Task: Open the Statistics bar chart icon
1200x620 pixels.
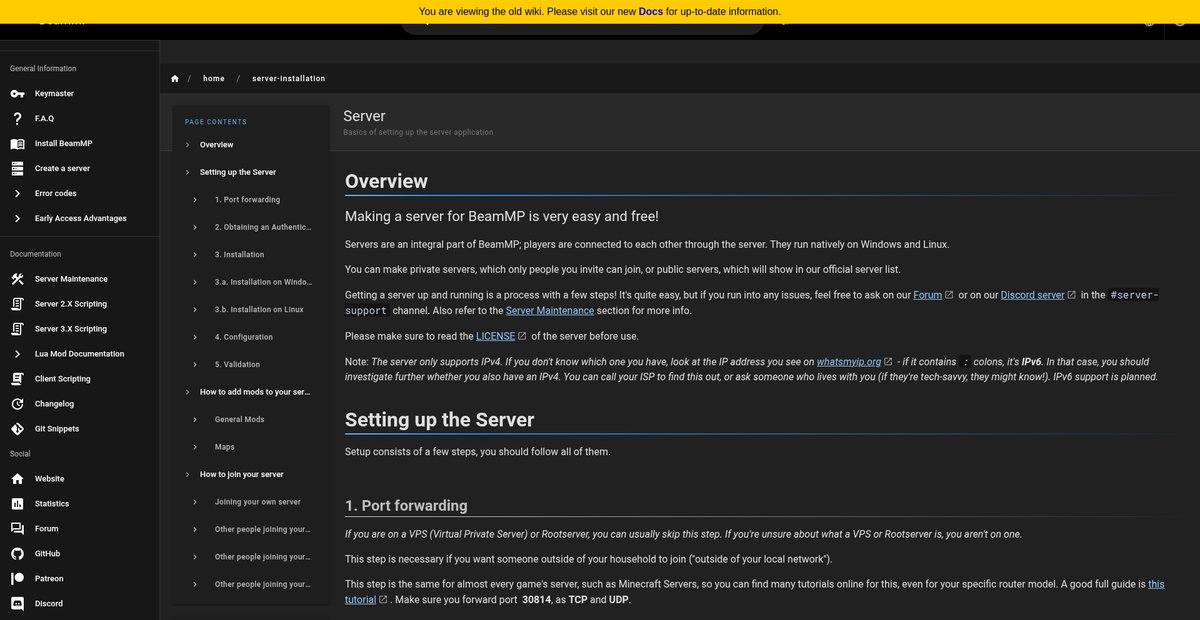Action: 17,504
